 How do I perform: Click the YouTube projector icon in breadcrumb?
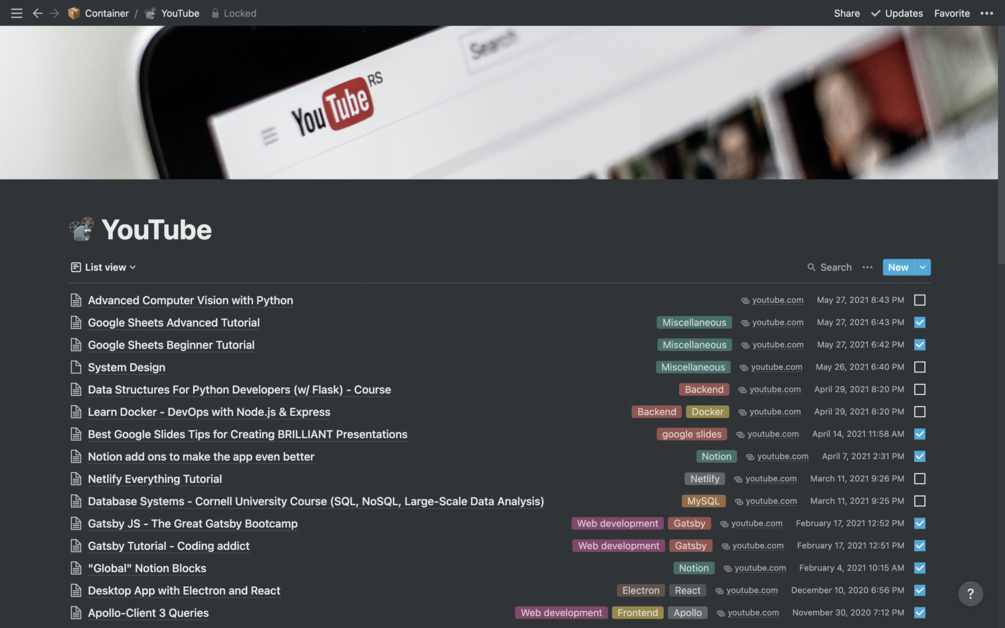[x=150, y=13]
